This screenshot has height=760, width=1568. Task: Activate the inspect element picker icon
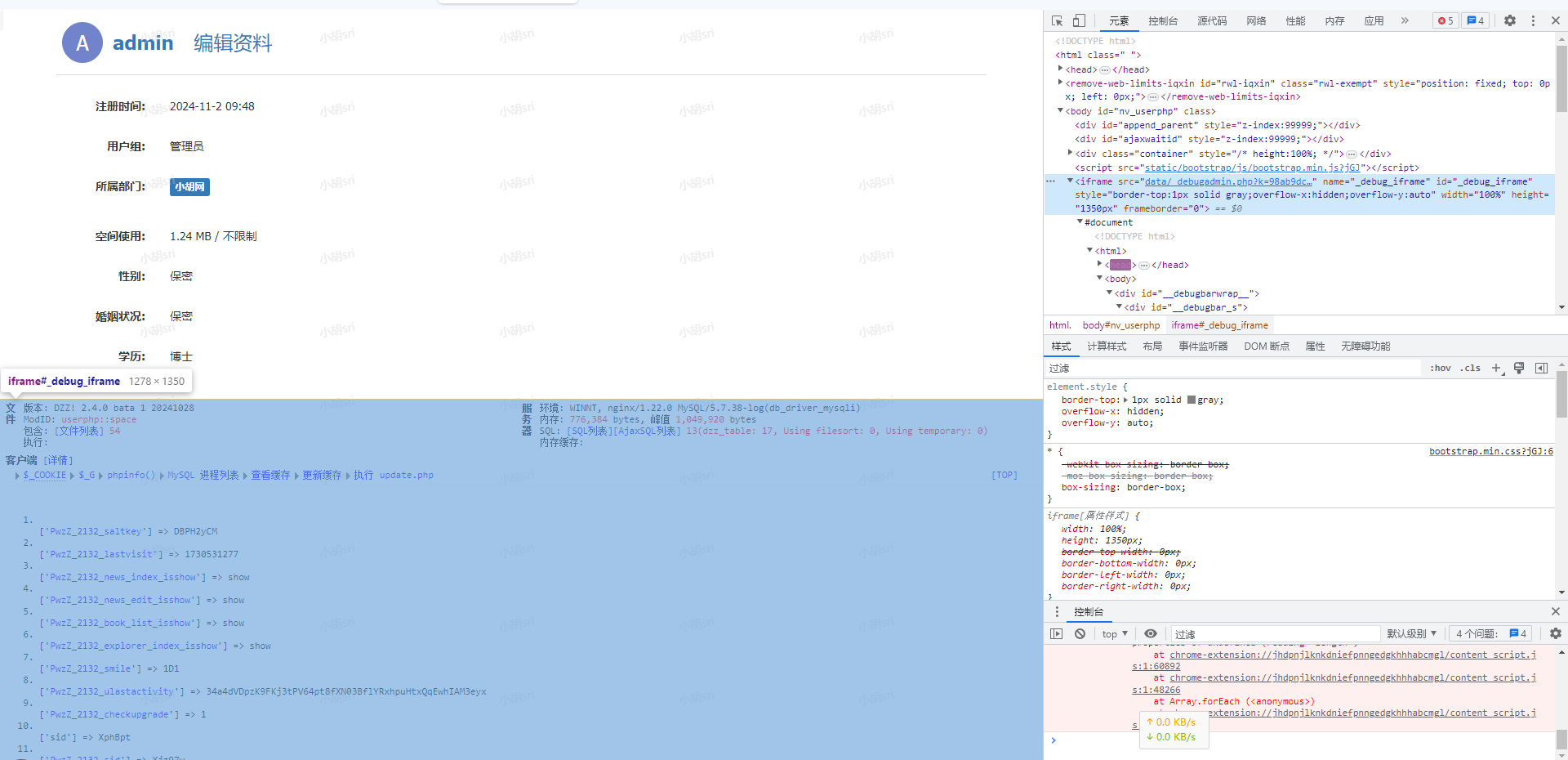tap(1057, 20)
